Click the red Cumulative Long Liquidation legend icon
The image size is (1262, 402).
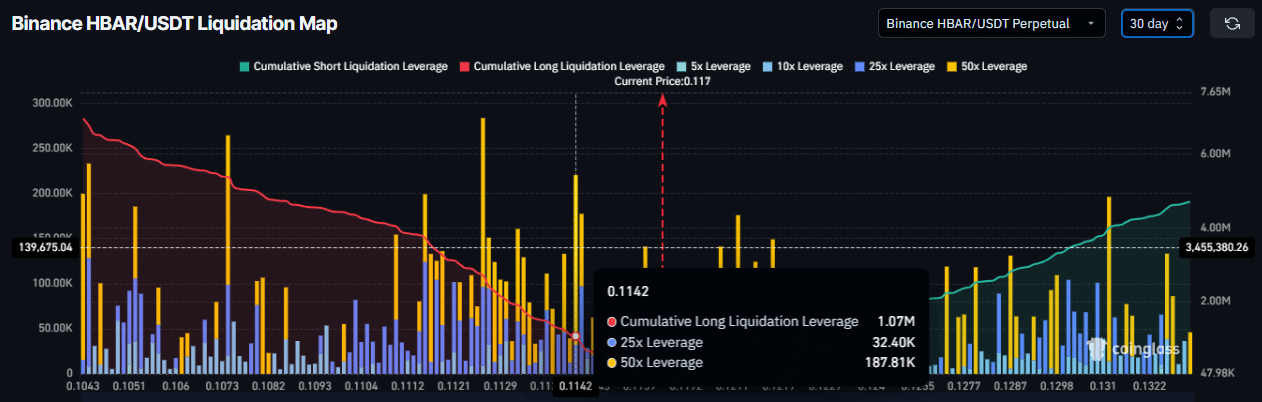[x=464, y=67]
